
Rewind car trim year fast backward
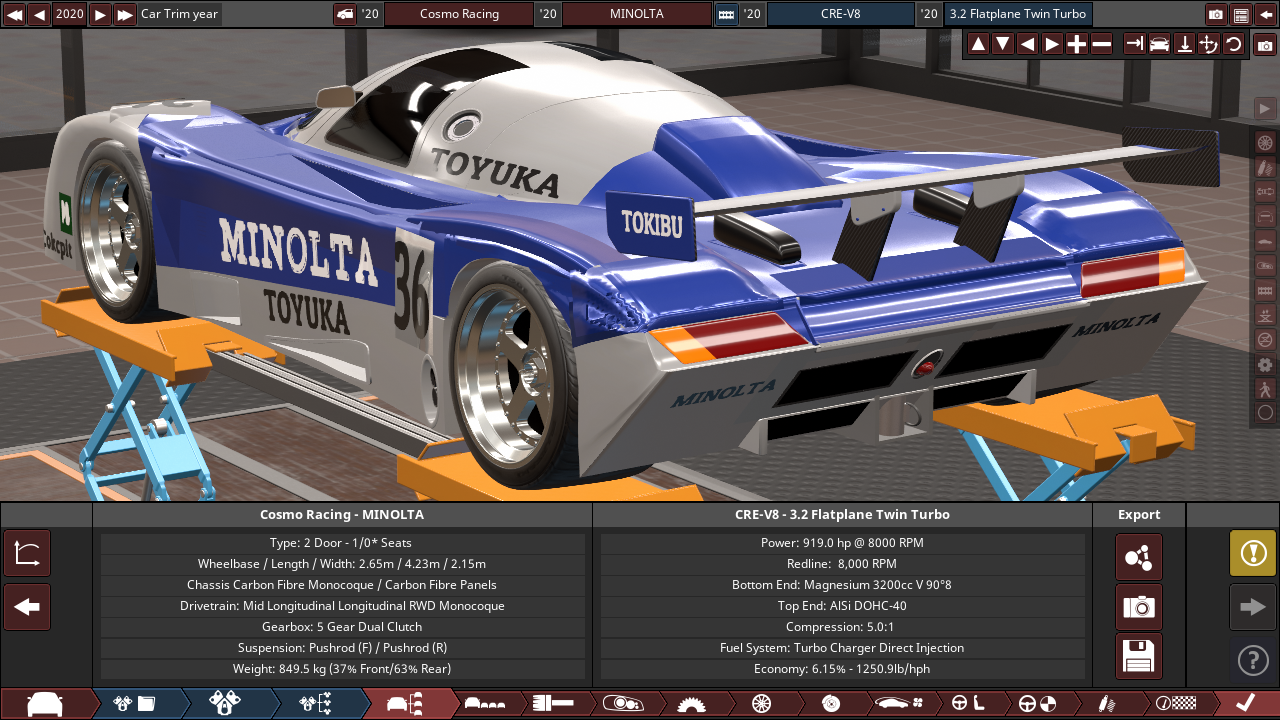[x=15, y=14]
